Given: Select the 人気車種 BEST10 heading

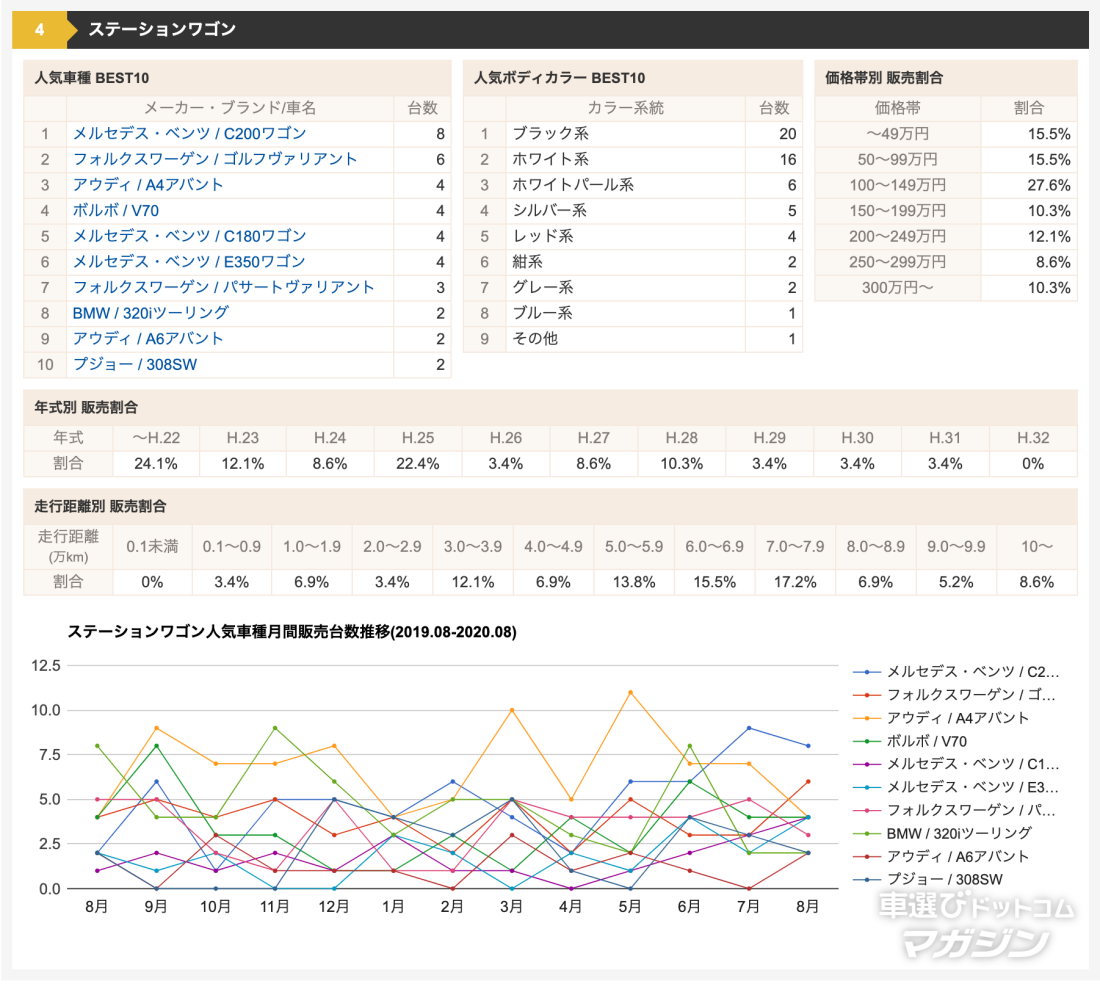Looking at the screenshot, I should (92, 78).
